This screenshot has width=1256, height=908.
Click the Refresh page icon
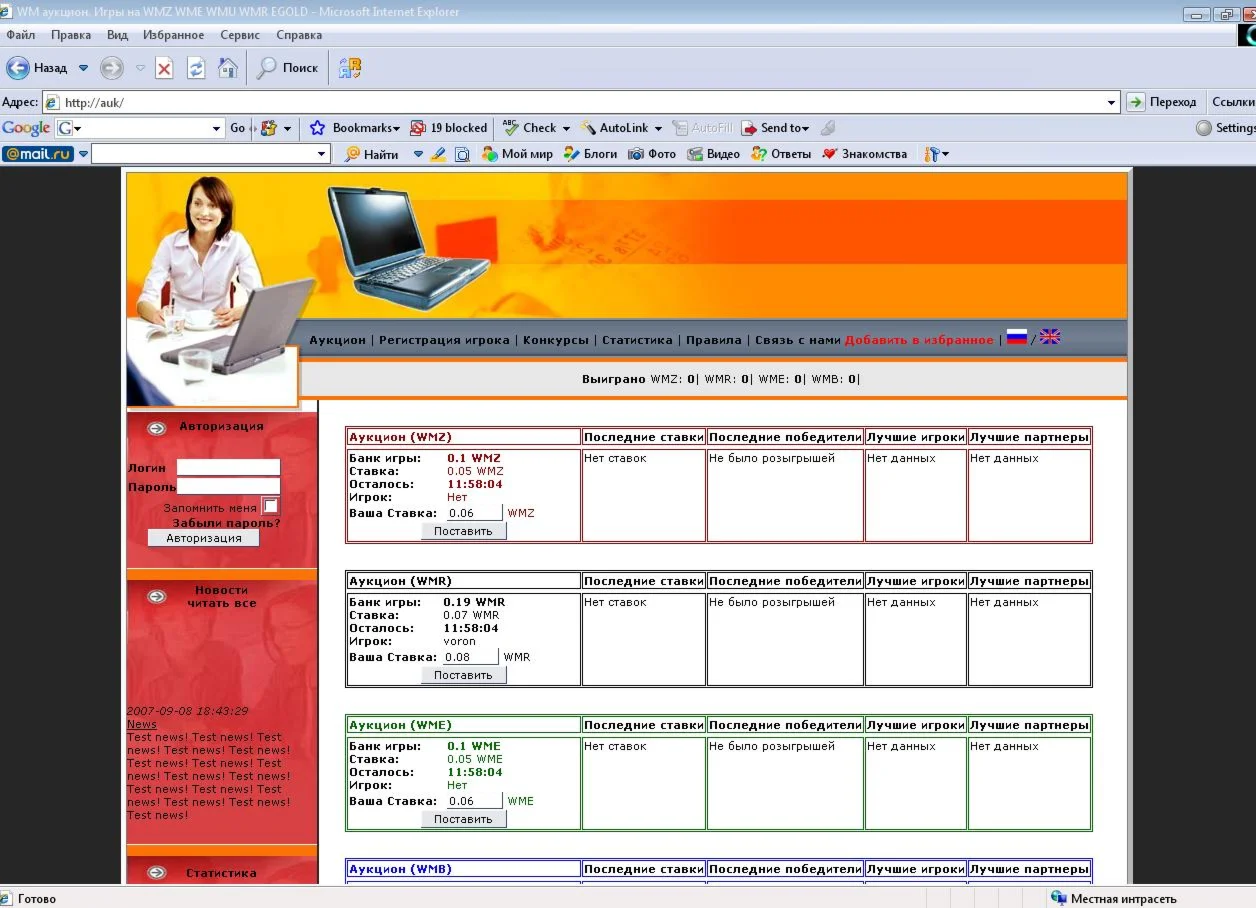196,68
